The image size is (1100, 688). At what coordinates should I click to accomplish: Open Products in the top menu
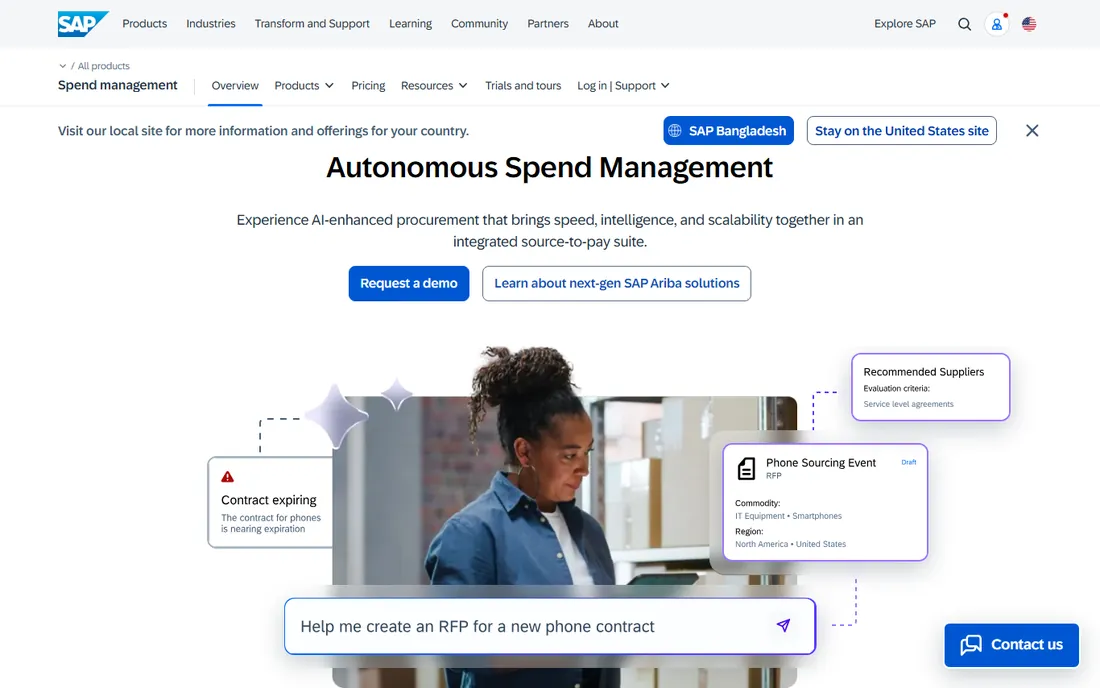pyautogui.click(x=145, y=24)
